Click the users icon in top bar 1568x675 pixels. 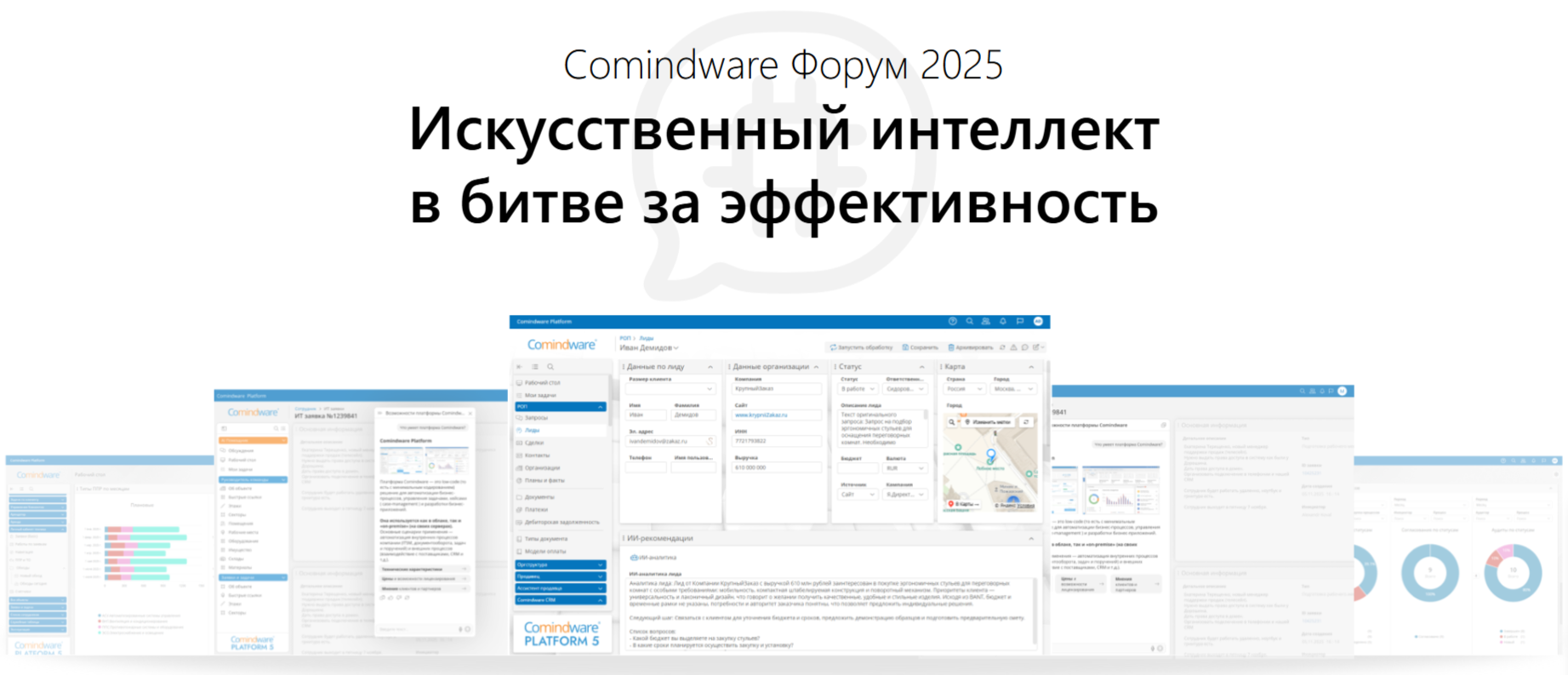986,322
